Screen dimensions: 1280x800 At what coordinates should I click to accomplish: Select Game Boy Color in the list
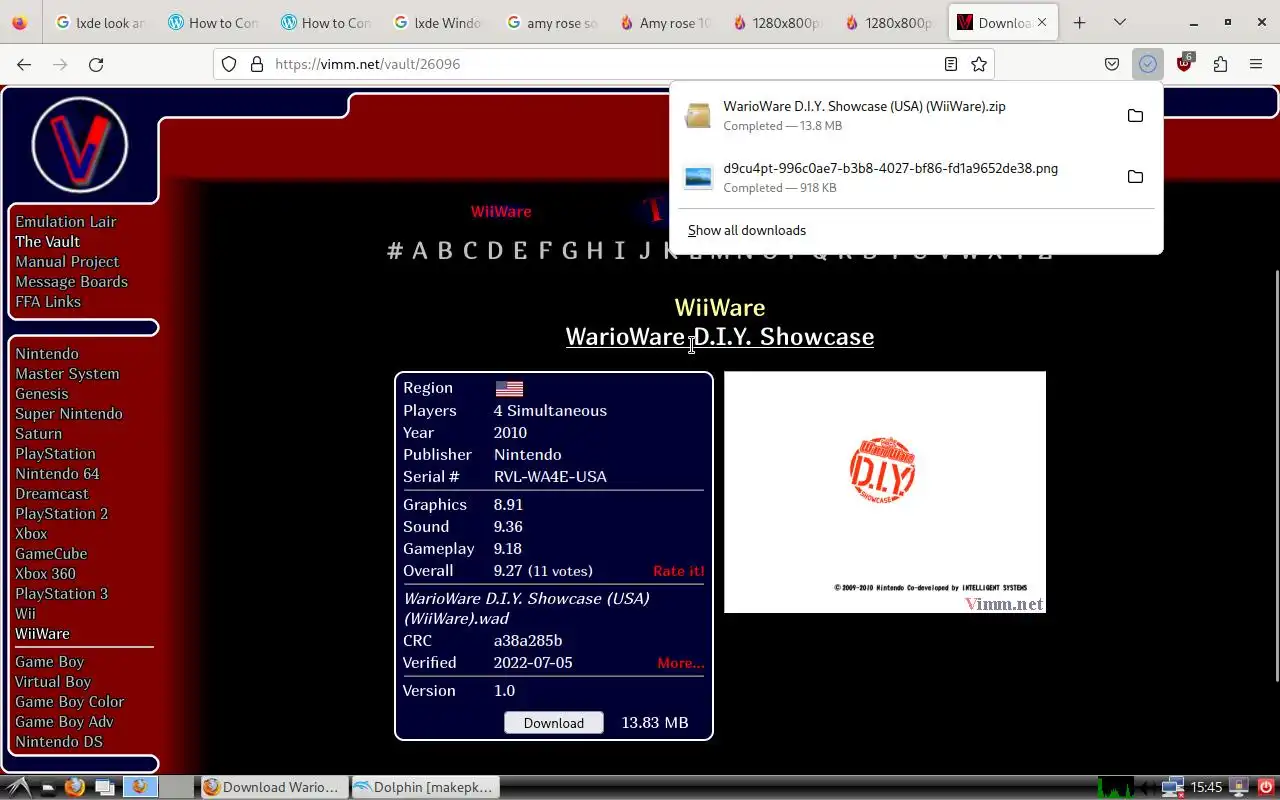coord(70,702)
